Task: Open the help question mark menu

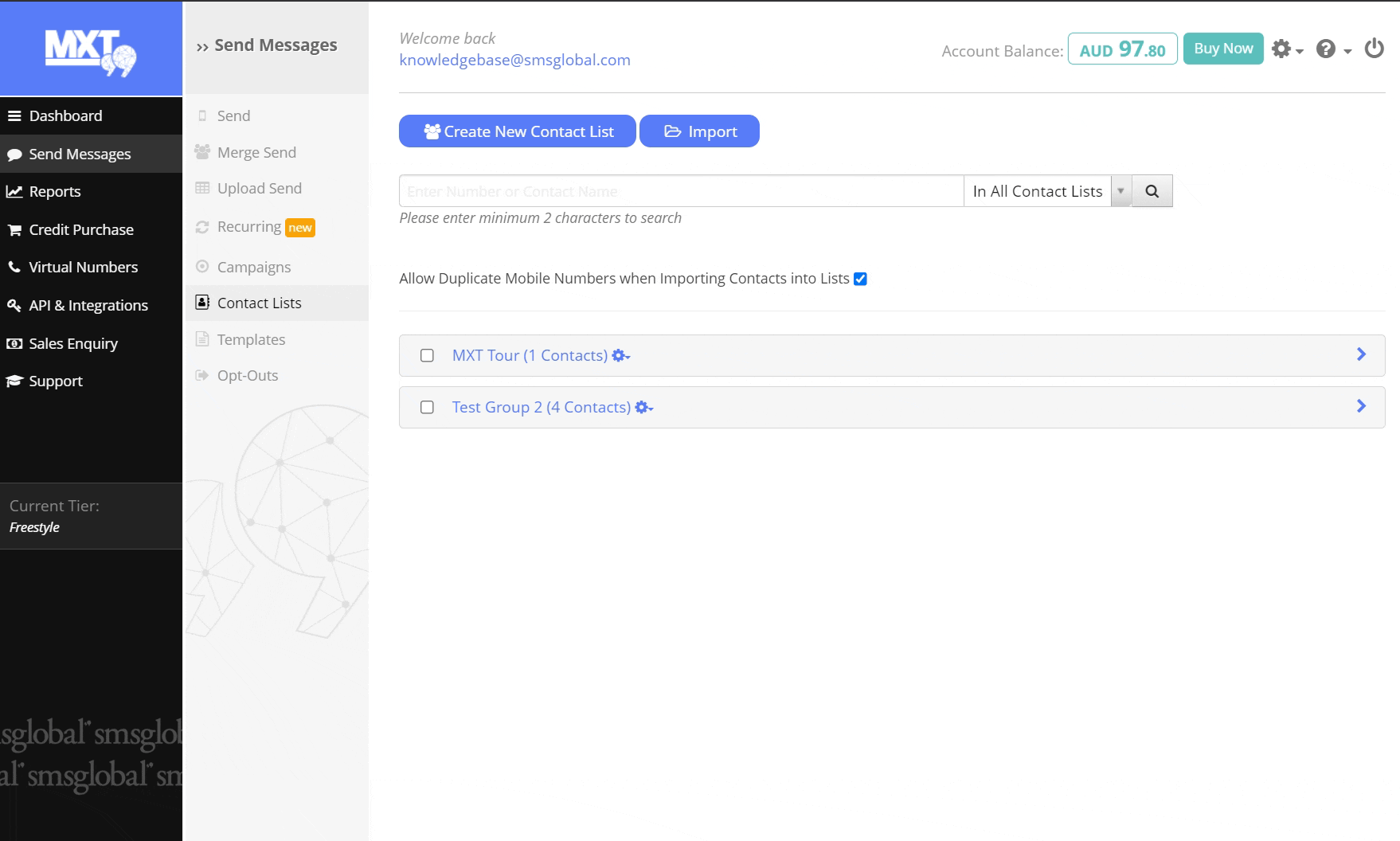Action: 1333,49
